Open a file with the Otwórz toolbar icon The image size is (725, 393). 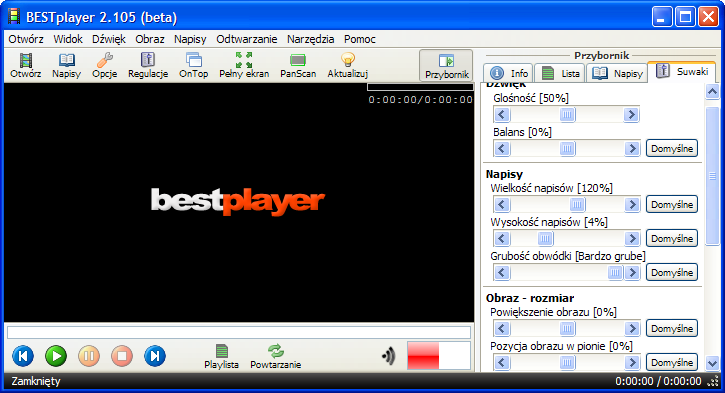[26, 65]
